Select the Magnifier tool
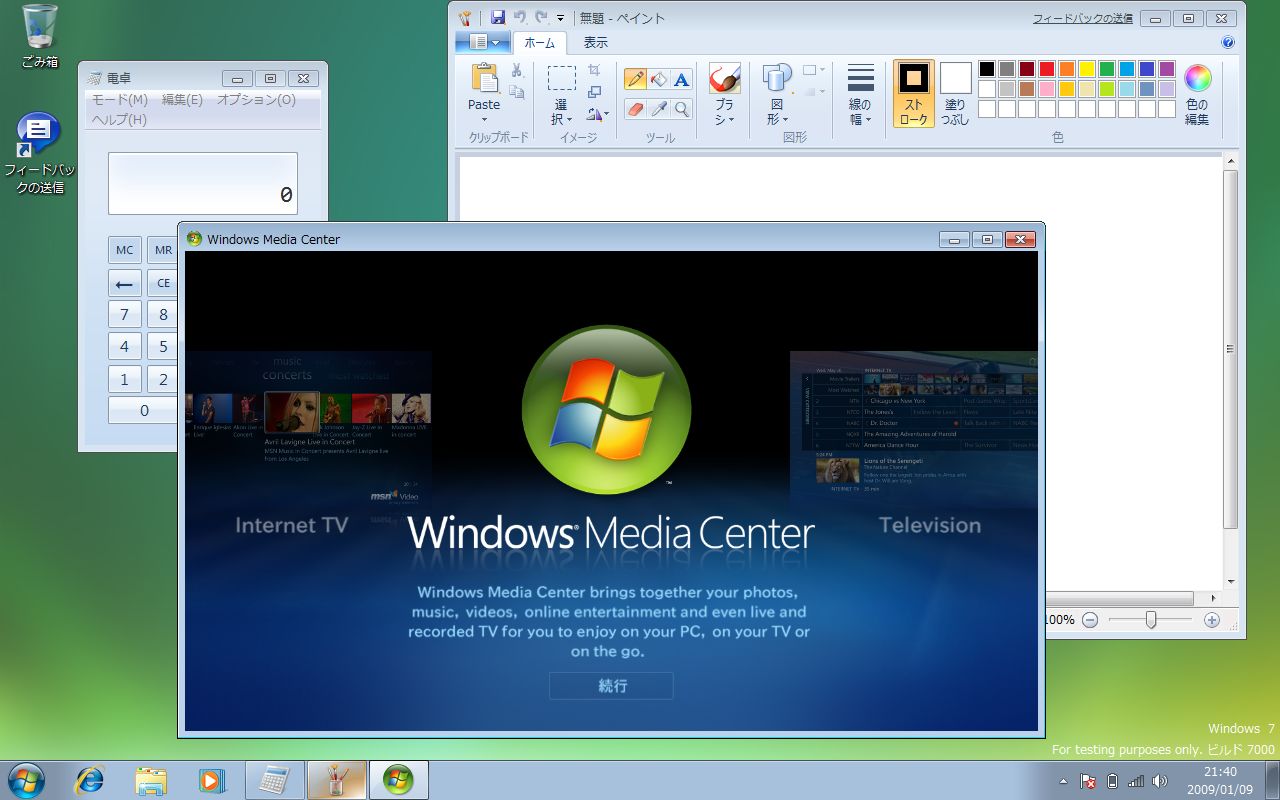 coord(681,109)
